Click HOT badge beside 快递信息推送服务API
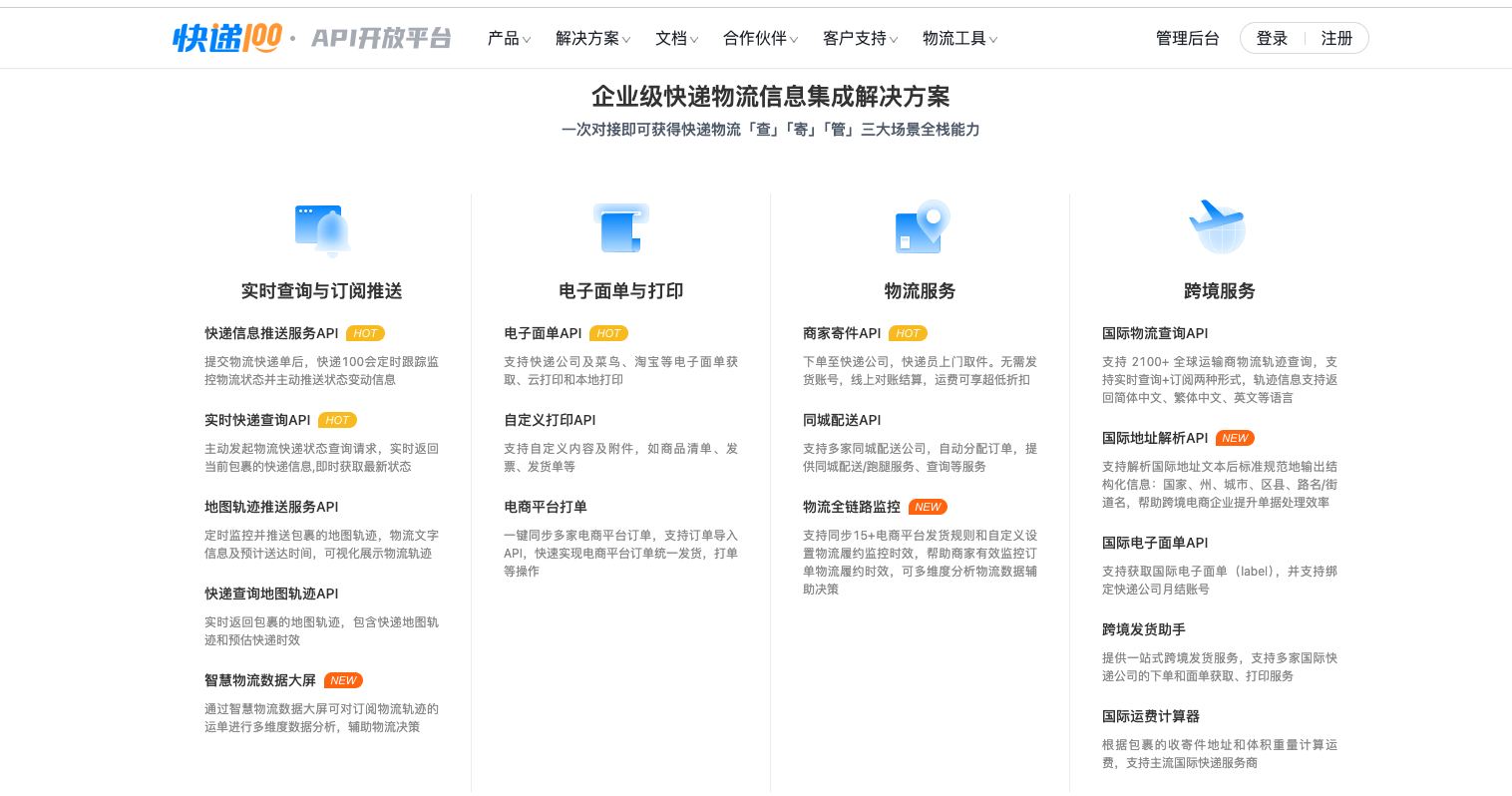Image resolution: width=1512 pixels, height=796 pixels. (365, 333)
